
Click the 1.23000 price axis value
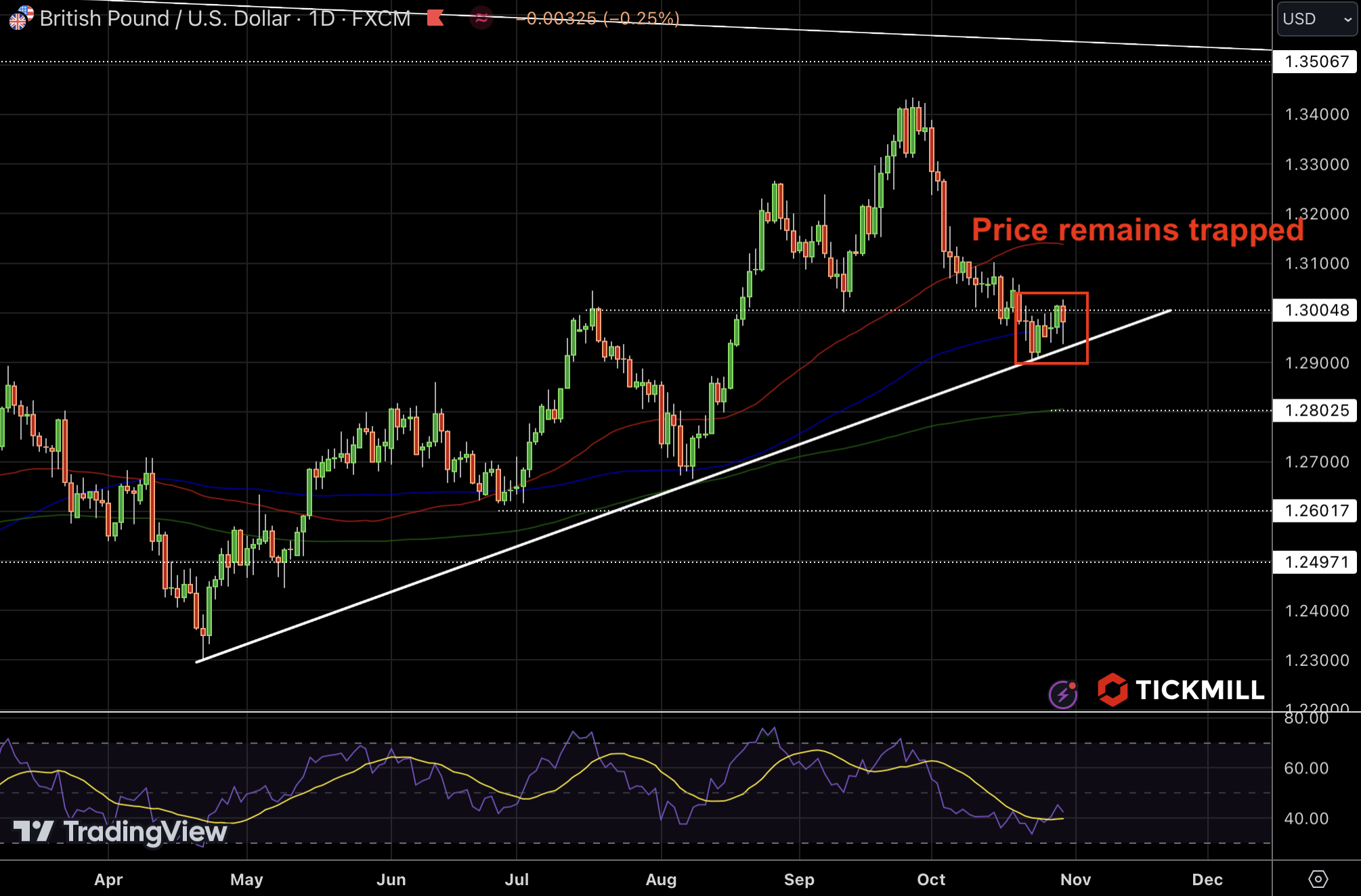[x=1317, y=660]
